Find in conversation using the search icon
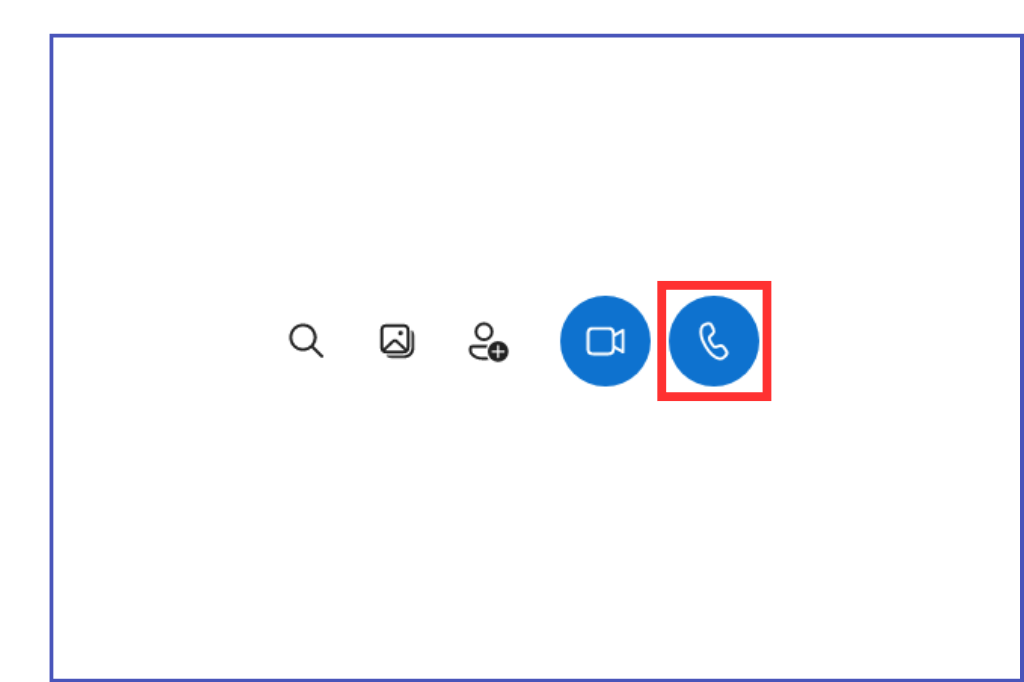 [x=306, y=340]
